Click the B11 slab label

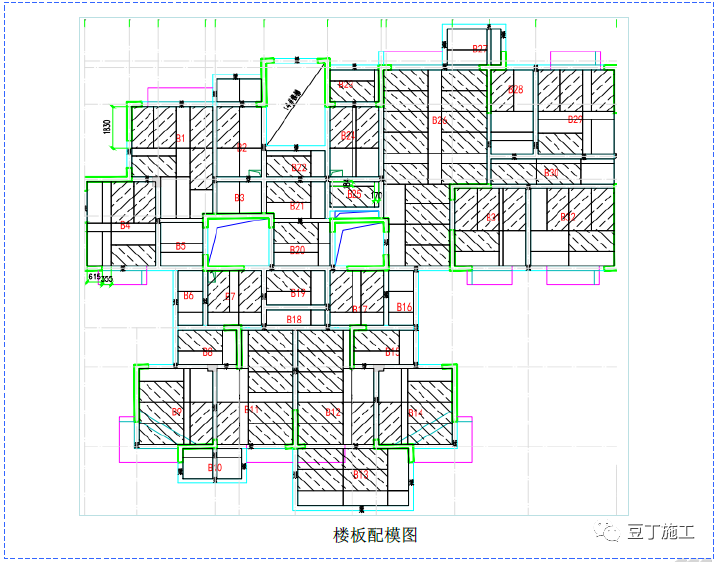pyautogui.click(x=251, y=409)
